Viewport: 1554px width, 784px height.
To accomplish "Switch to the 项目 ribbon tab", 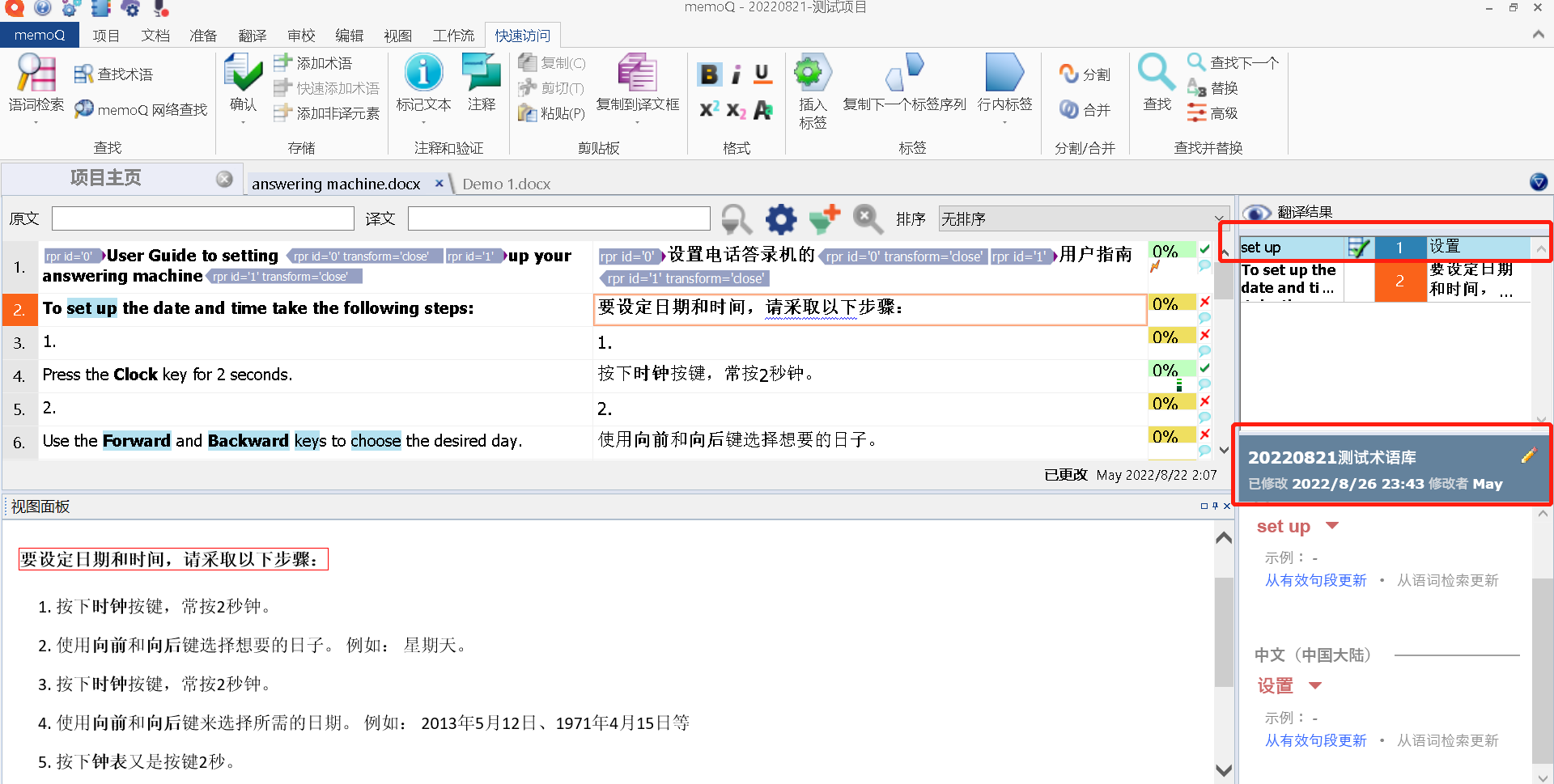I will click(106, 36).
